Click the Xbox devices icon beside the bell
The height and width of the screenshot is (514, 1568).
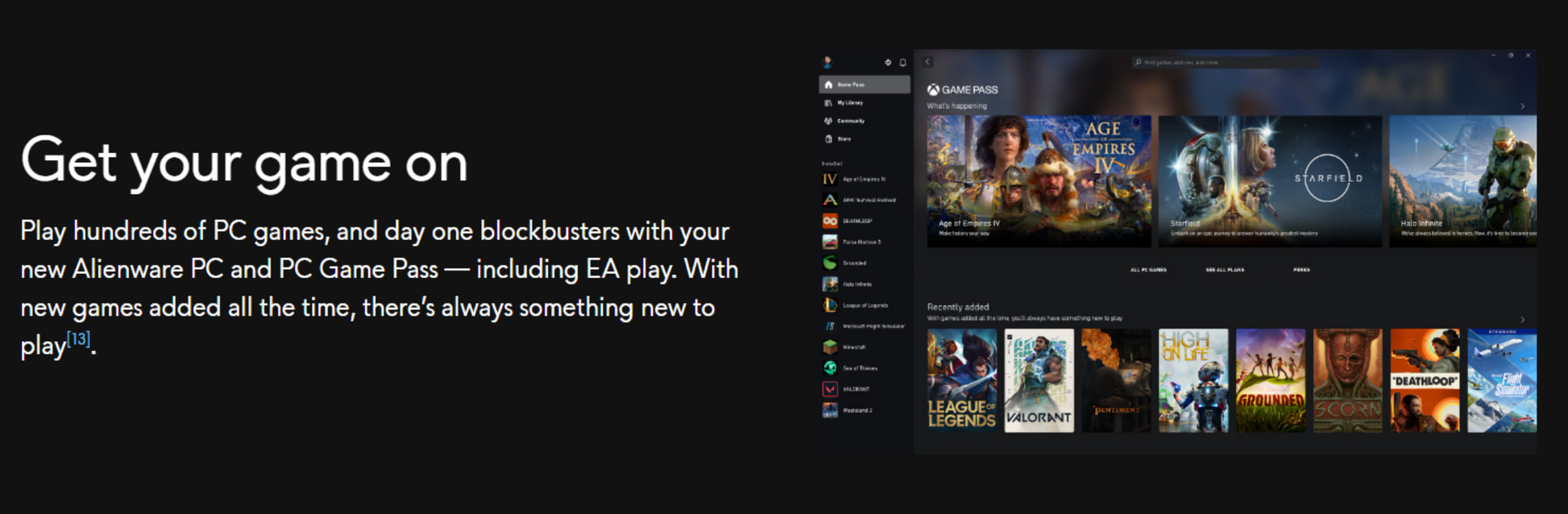pyautogui.click(x=888, y=63)
